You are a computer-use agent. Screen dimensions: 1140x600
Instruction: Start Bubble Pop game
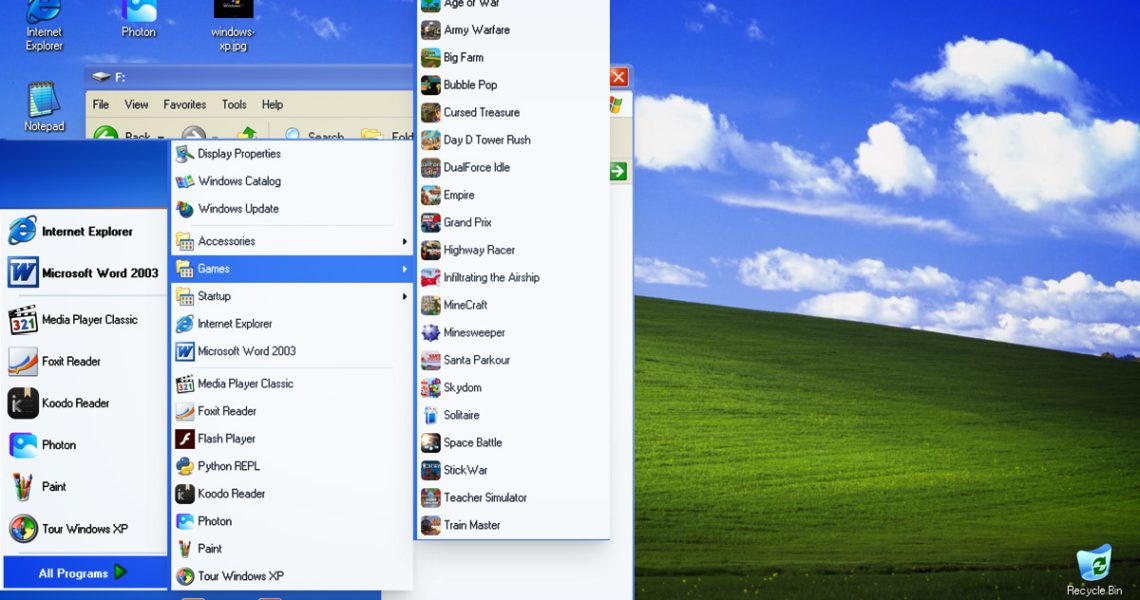tap(513, 85)
